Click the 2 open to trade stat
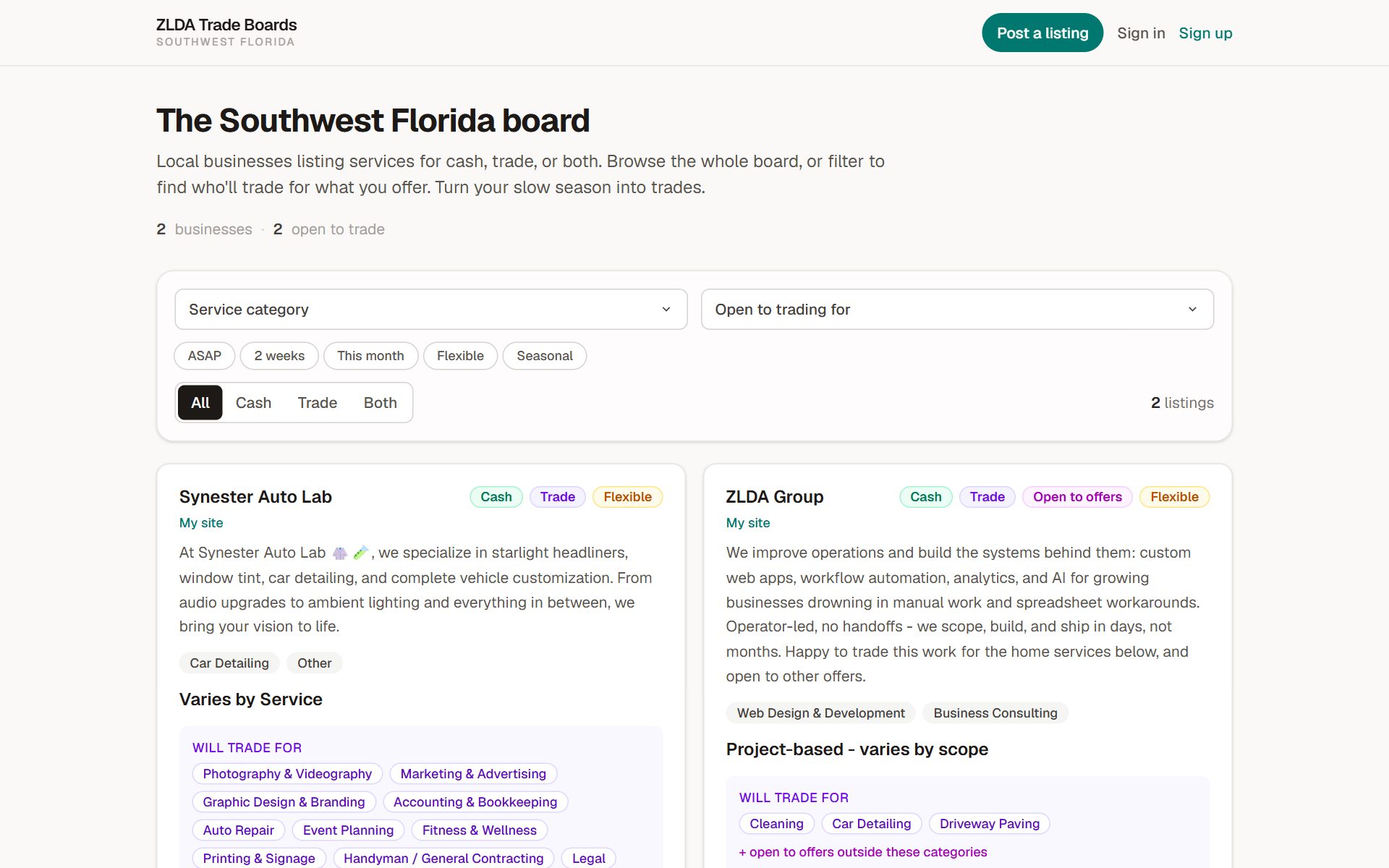1389x868 pixels. [x=328, y=229]
